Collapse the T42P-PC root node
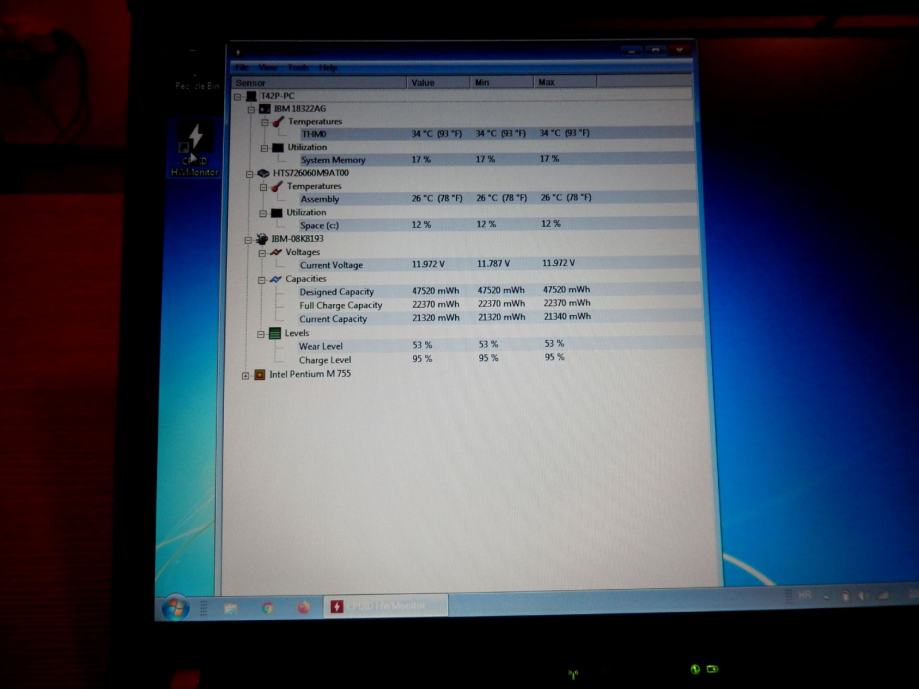919x689 pixels. 238,97
